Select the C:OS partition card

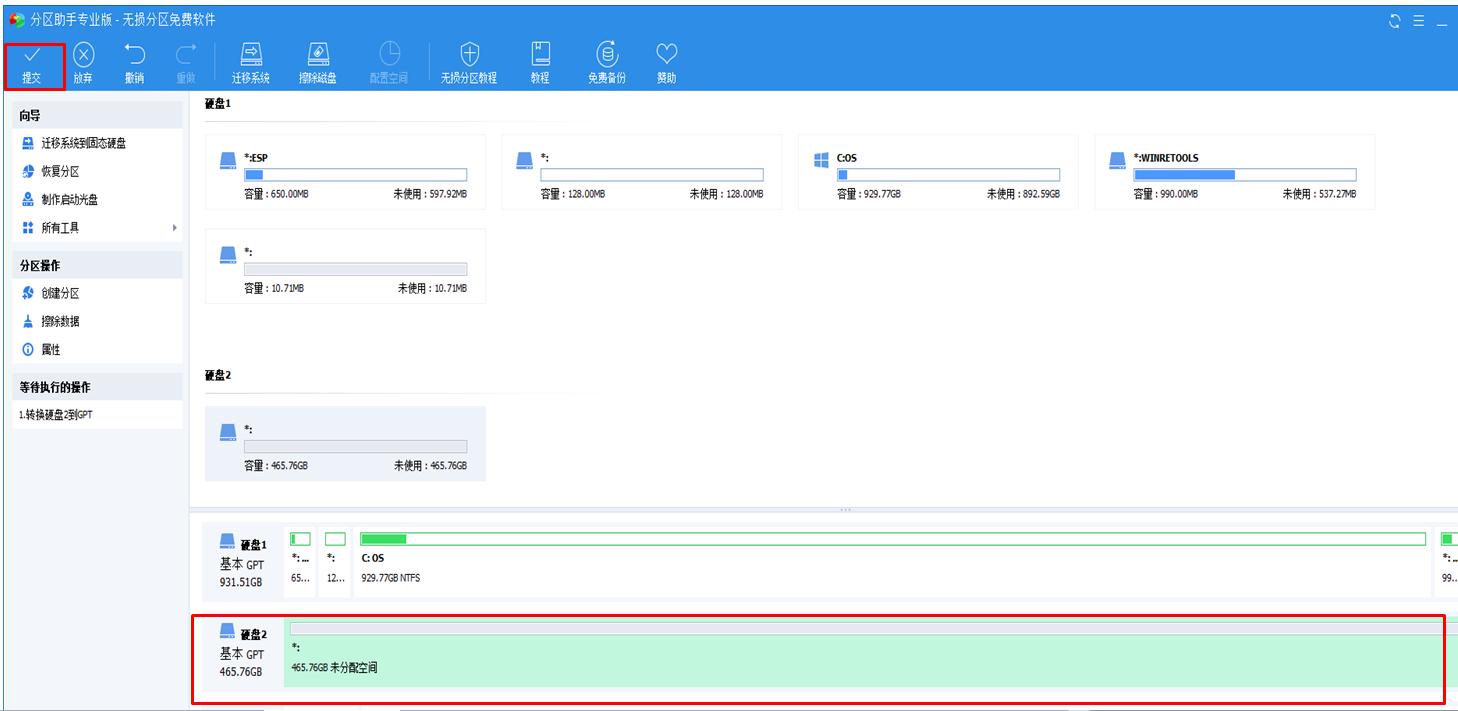pyautogui.click(x=937, y=172)
